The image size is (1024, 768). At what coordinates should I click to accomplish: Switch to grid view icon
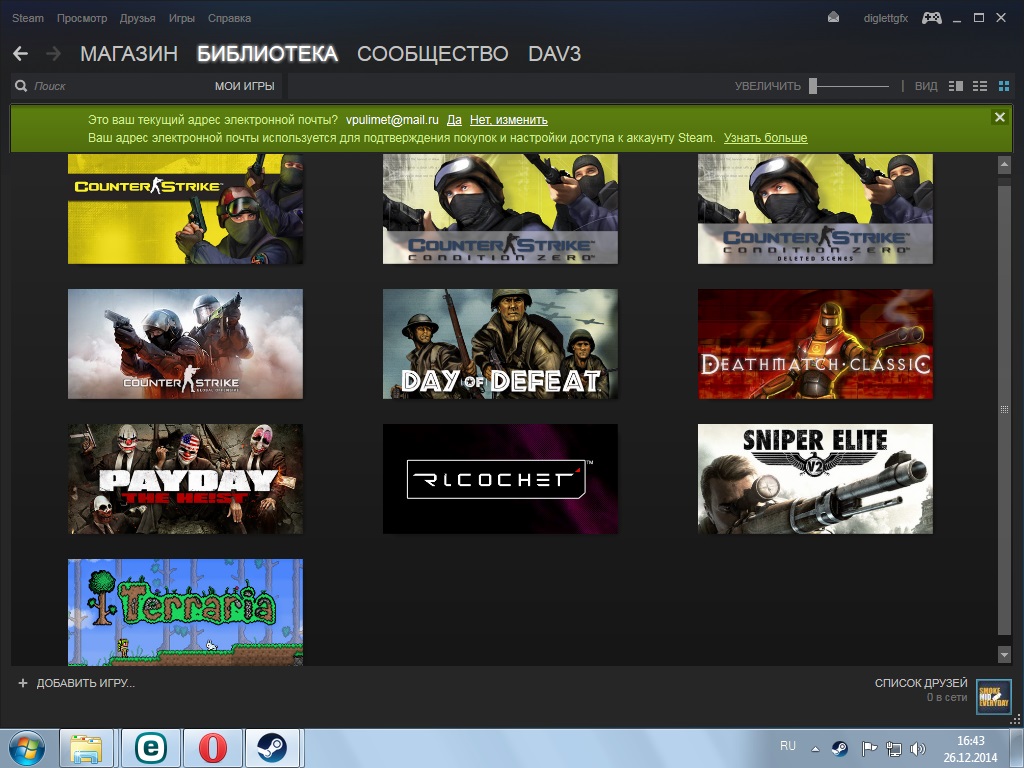pos(1004,86)
